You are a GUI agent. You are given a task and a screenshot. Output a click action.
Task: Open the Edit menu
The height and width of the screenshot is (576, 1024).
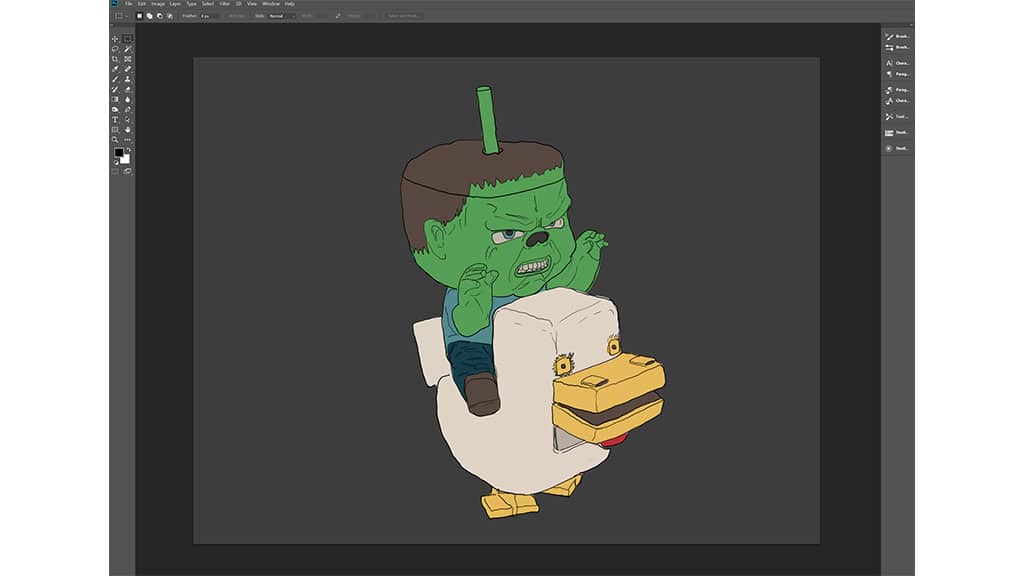[140, 3]
